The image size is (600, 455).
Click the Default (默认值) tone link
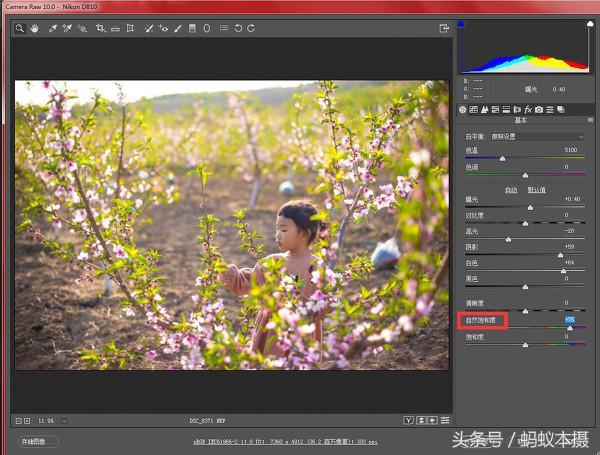tap(537, 190)
